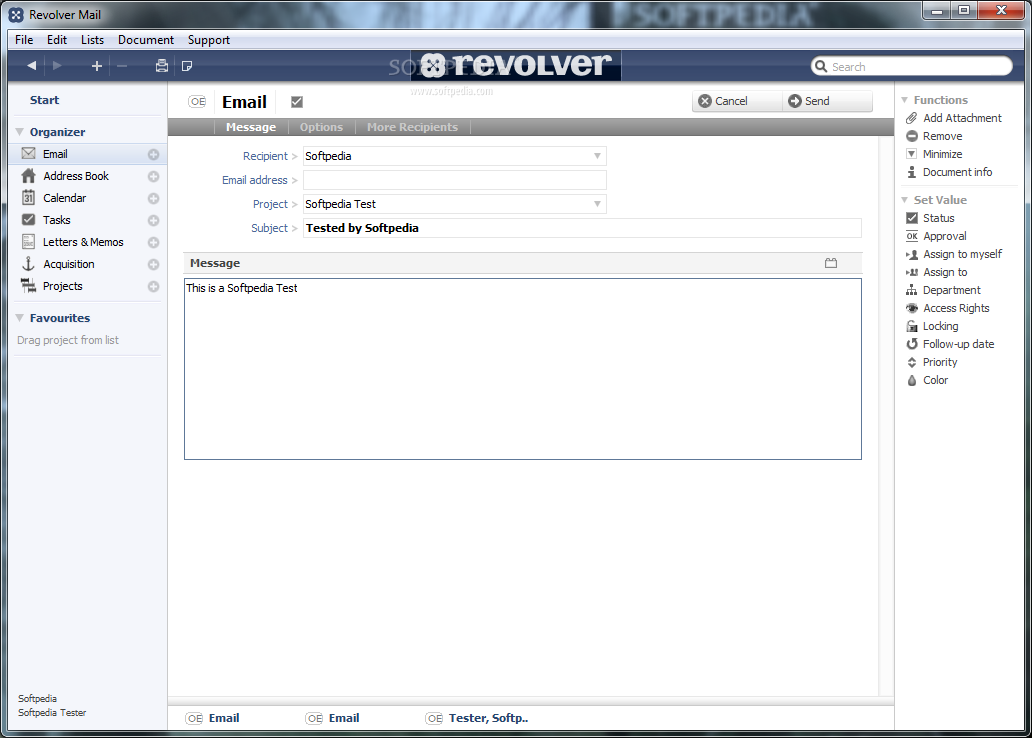
Task: Open Access Rights eye option
Action: [948, 308]
